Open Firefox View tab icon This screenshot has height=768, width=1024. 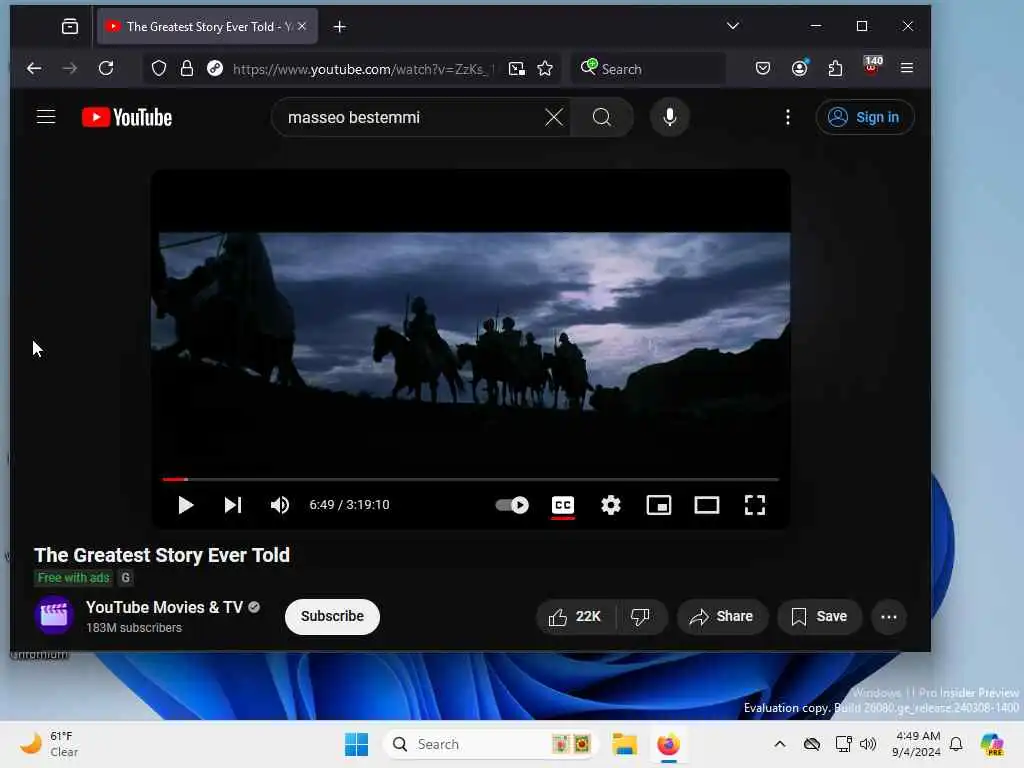pos(69,26)
